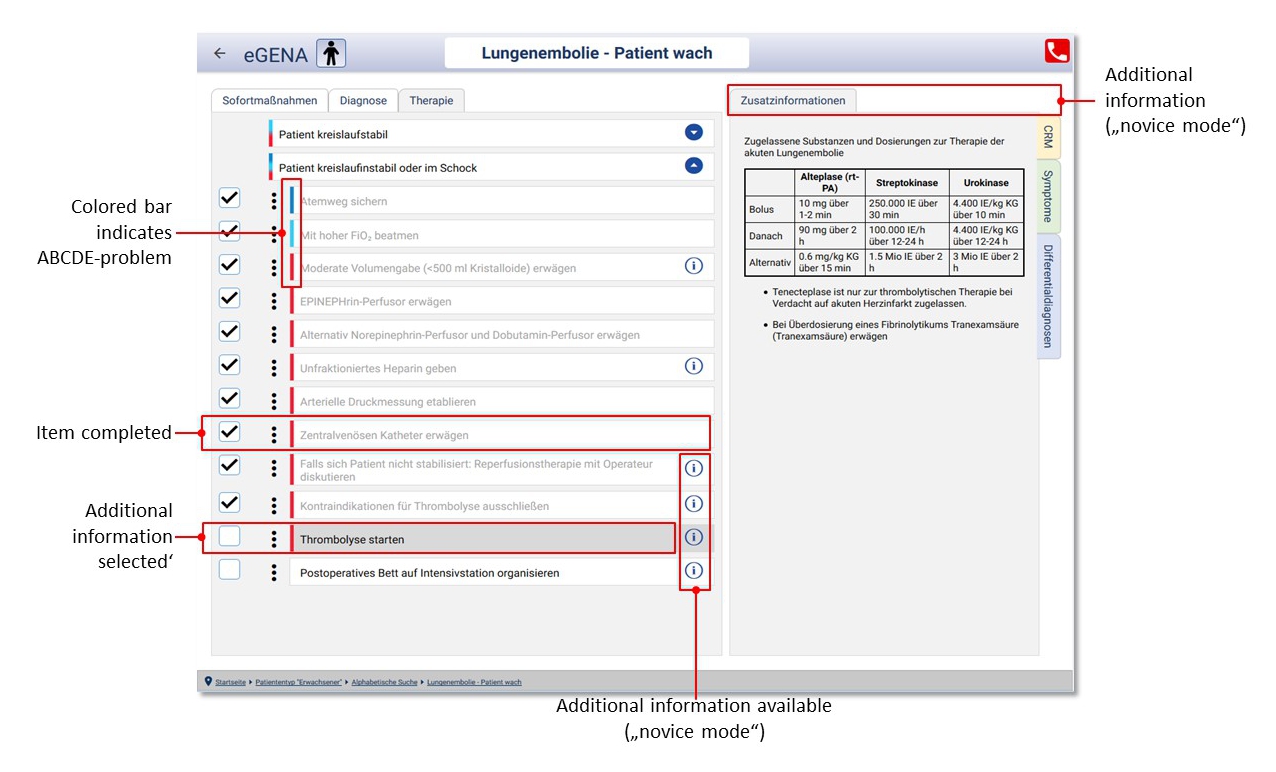Uncheck the Zentralvenösen Katheter erwägen checkbox

pyautogui.click(x=229, y=432)
